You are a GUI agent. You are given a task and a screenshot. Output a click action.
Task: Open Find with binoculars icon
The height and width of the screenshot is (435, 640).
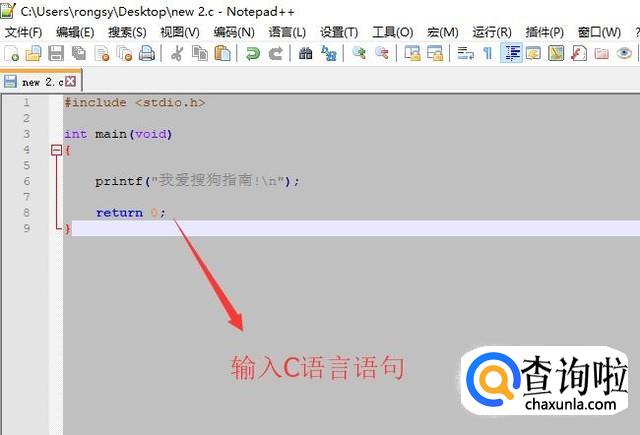tap(305, 53)
